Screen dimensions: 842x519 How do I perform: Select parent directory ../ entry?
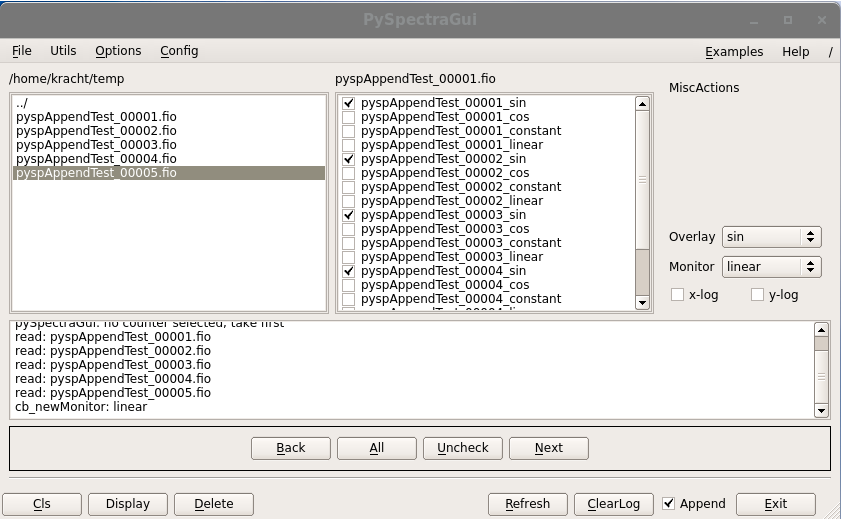click(169, 103)
